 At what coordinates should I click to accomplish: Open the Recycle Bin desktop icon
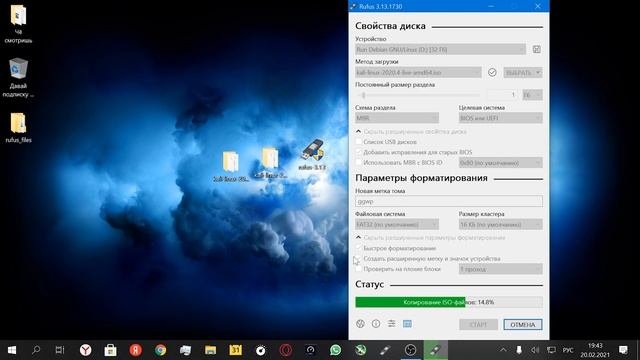(18, 77)
